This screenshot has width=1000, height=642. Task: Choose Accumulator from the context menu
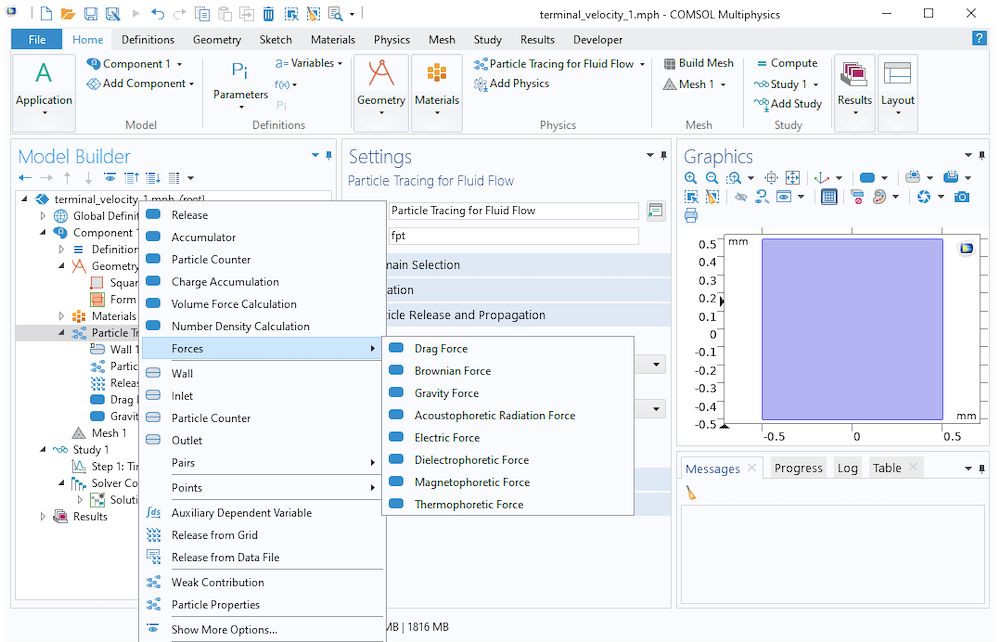tap(262, 237)
